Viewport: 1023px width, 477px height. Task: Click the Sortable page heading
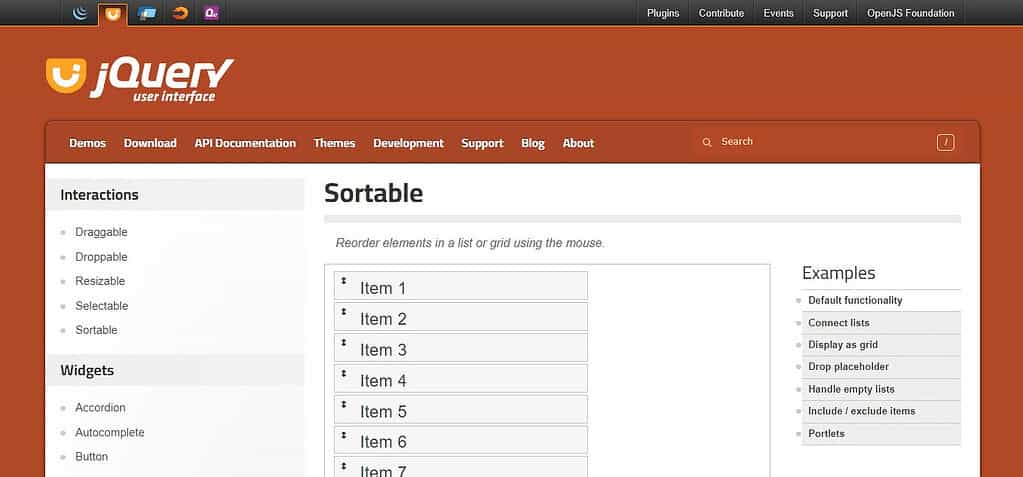click(x=374, y=193)
